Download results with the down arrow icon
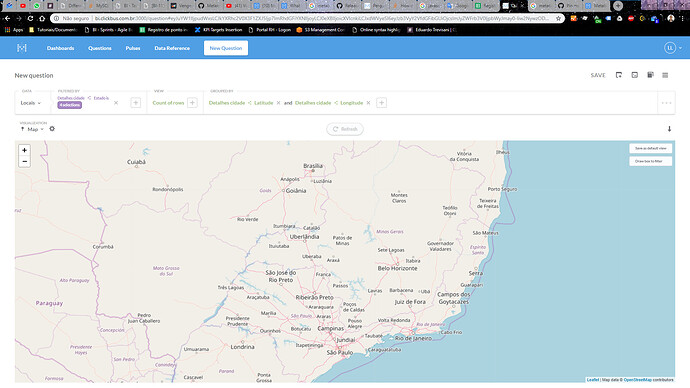The width and height of the screenshot is (690, 388). tap(669, 129)
